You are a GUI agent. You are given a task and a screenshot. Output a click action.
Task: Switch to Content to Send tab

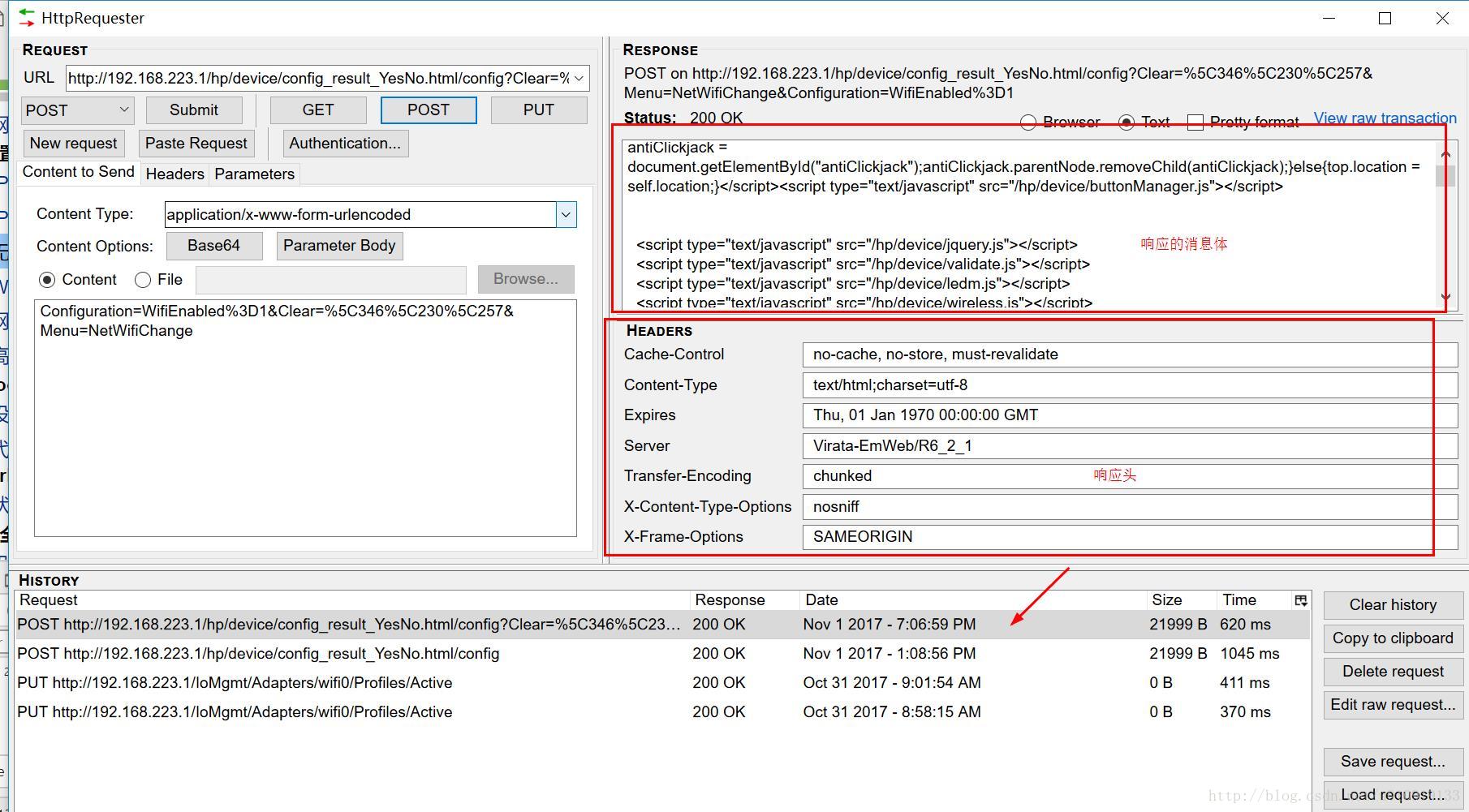pos(79,172)
